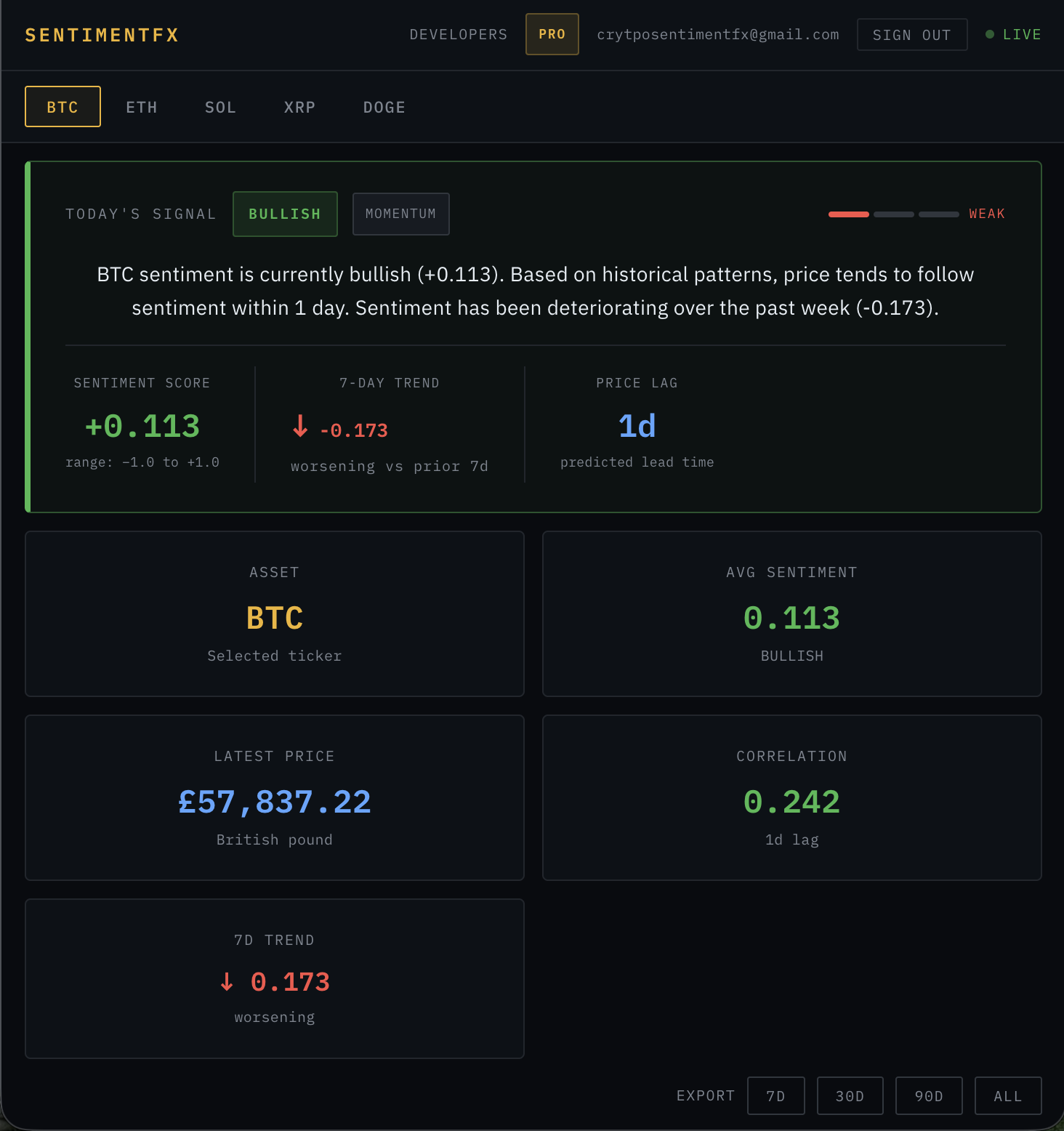
Task: Click the EXPORT label
Action: (x=706, y=1095)
